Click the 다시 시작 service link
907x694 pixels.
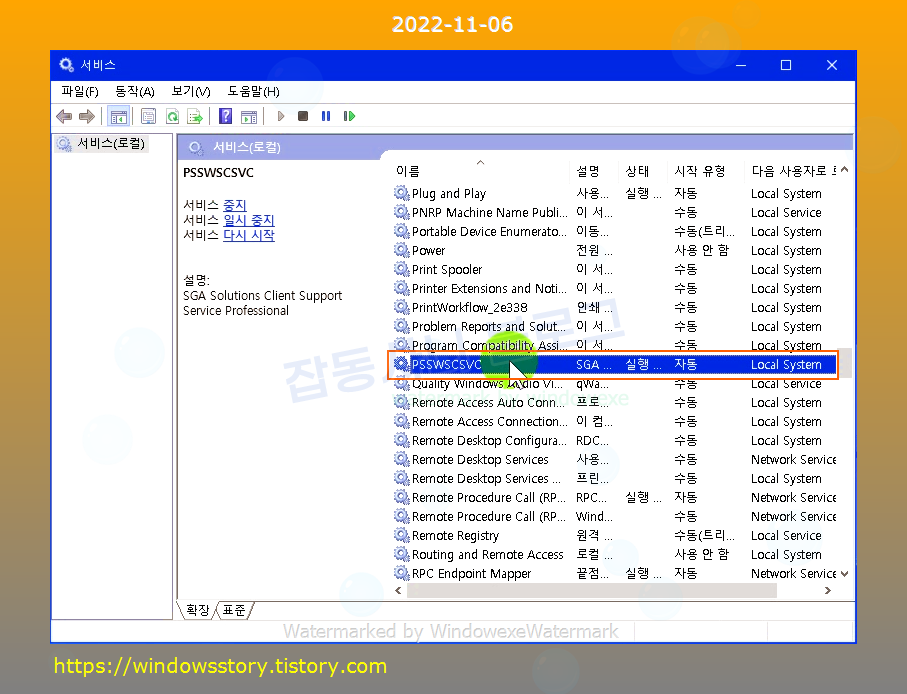click(x=249, y=235)
